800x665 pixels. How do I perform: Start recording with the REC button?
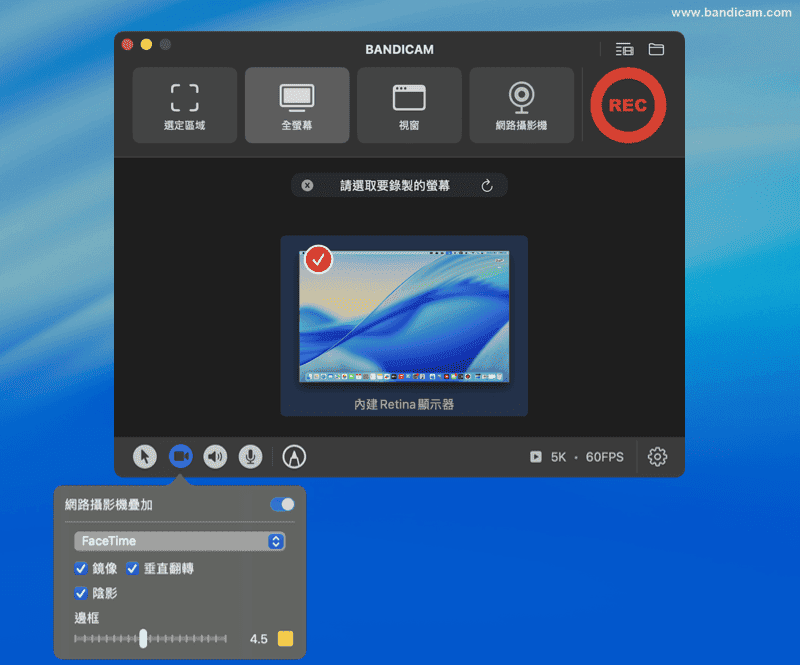point(627,106)
